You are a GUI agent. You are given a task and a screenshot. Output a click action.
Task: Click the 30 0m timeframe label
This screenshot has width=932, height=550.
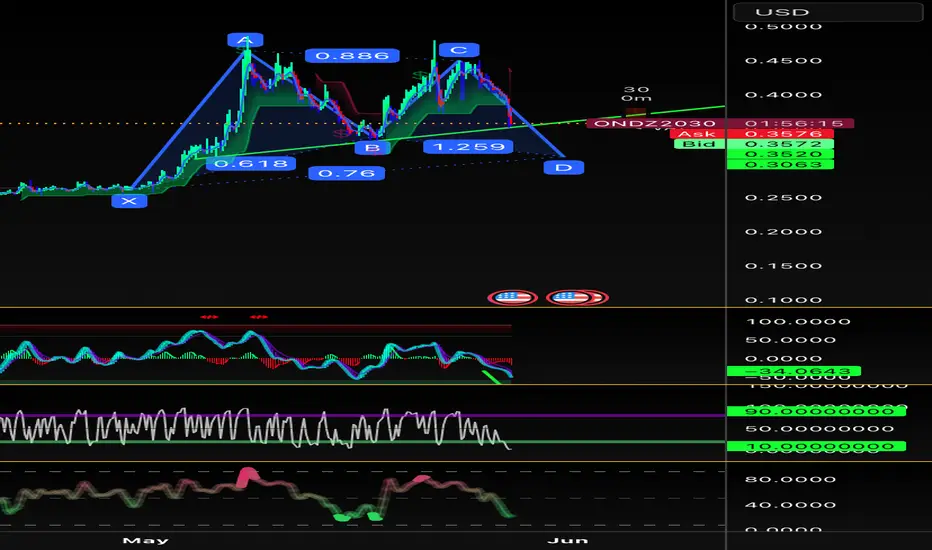(x=637, y=94)
